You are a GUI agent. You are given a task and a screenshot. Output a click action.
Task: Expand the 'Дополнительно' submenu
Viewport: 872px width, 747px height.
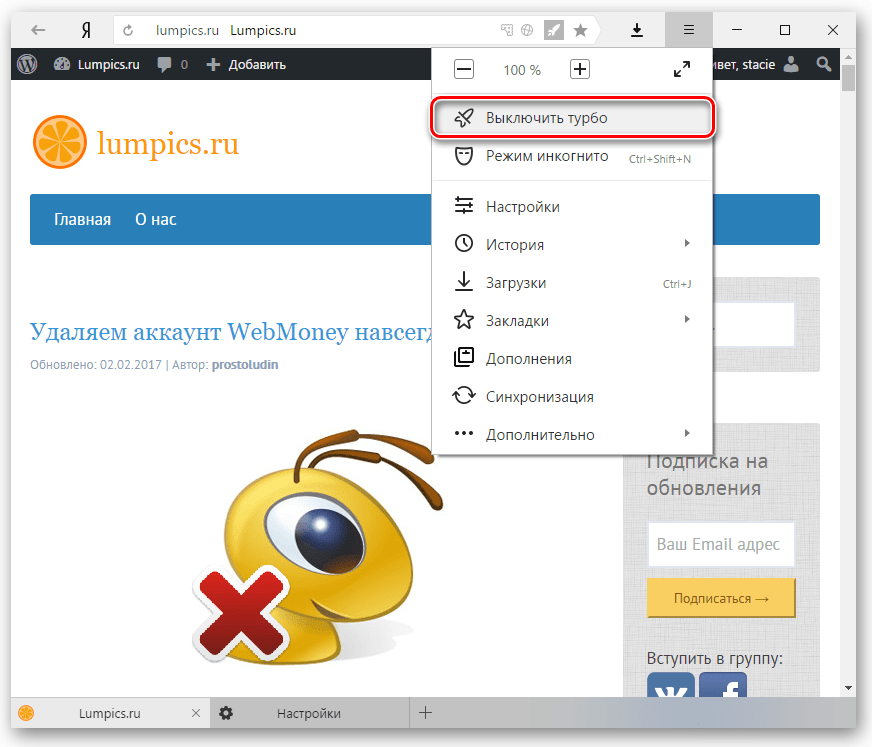point(572,435)
